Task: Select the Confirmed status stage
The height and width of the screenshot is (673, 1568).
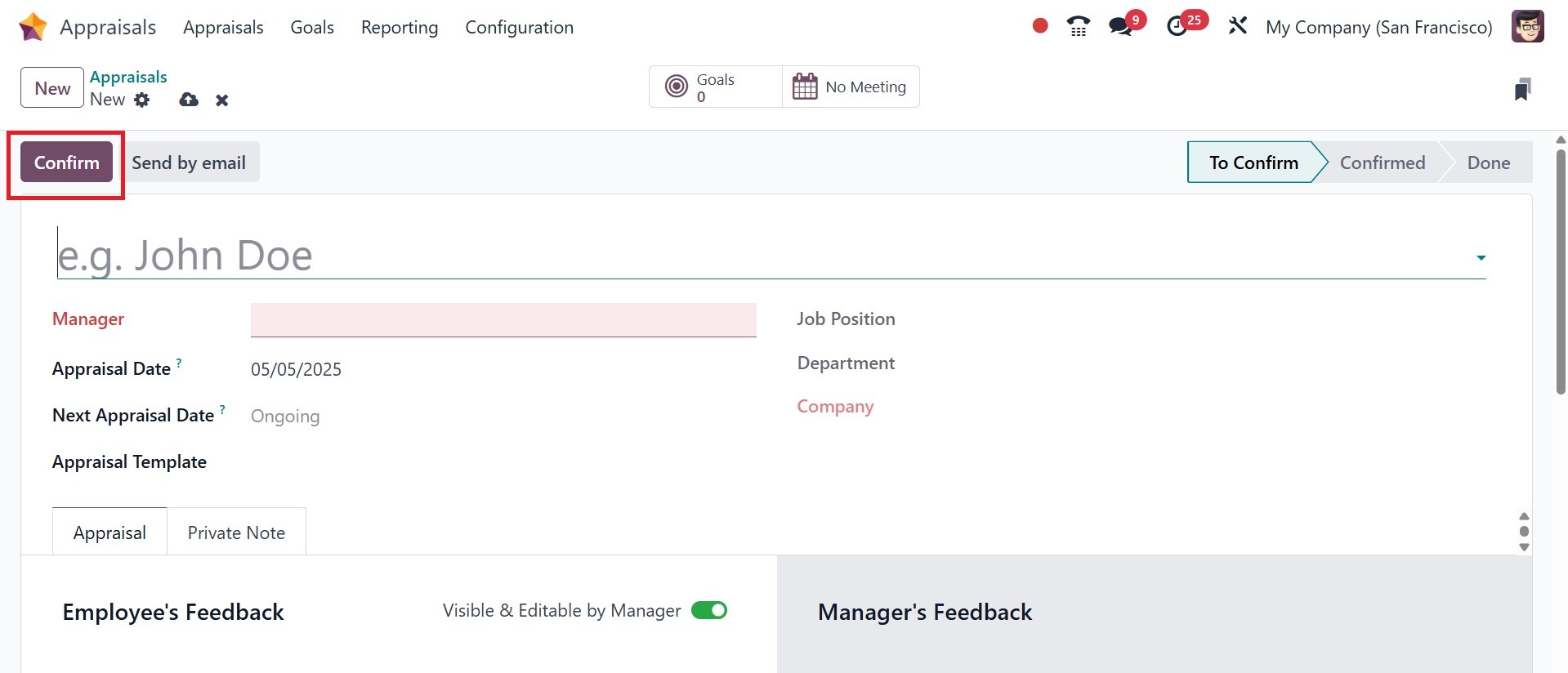Action: [1382, 163]
